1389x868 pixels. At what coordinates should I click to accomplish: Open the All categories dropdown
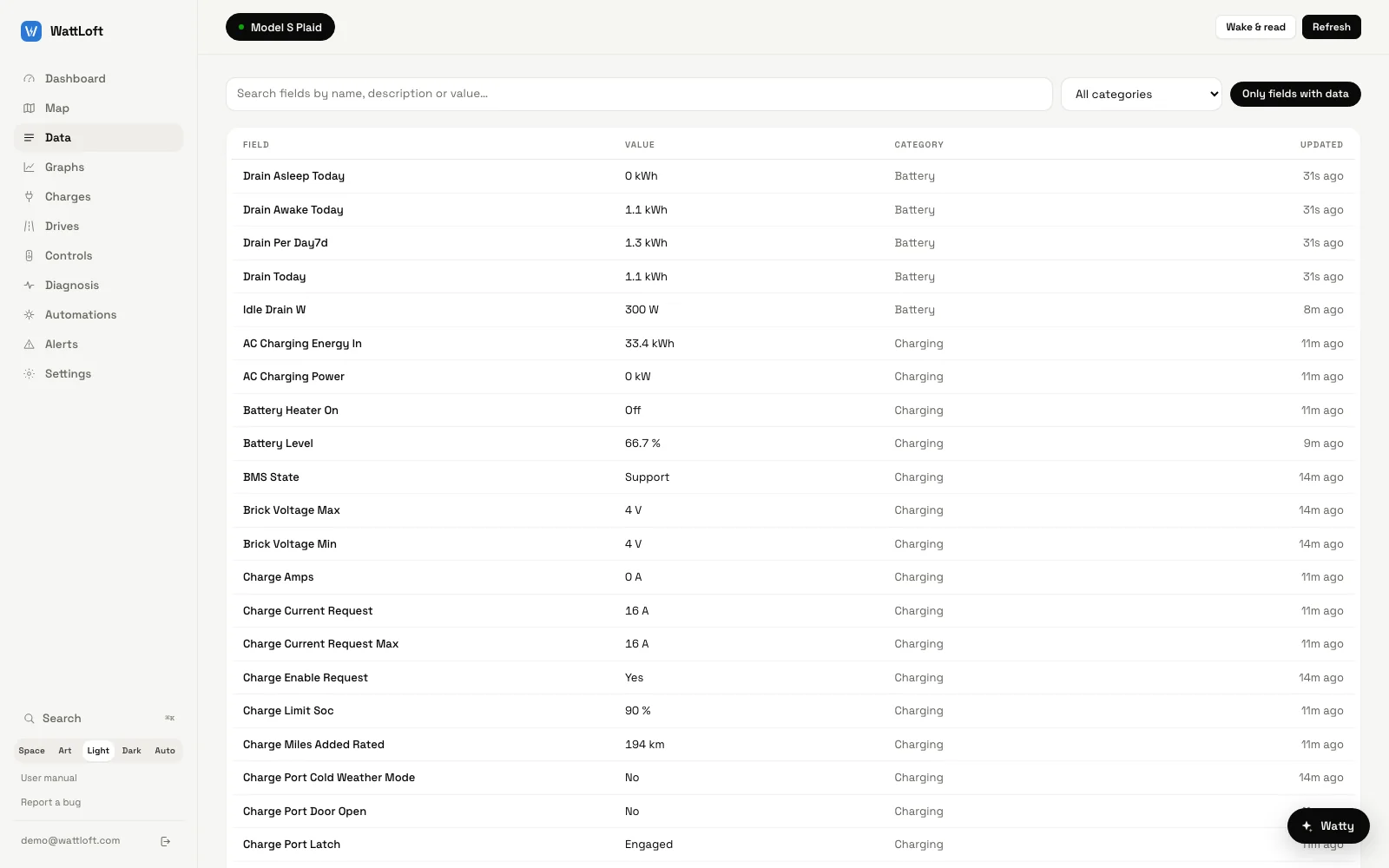[x=1142, y=94]
